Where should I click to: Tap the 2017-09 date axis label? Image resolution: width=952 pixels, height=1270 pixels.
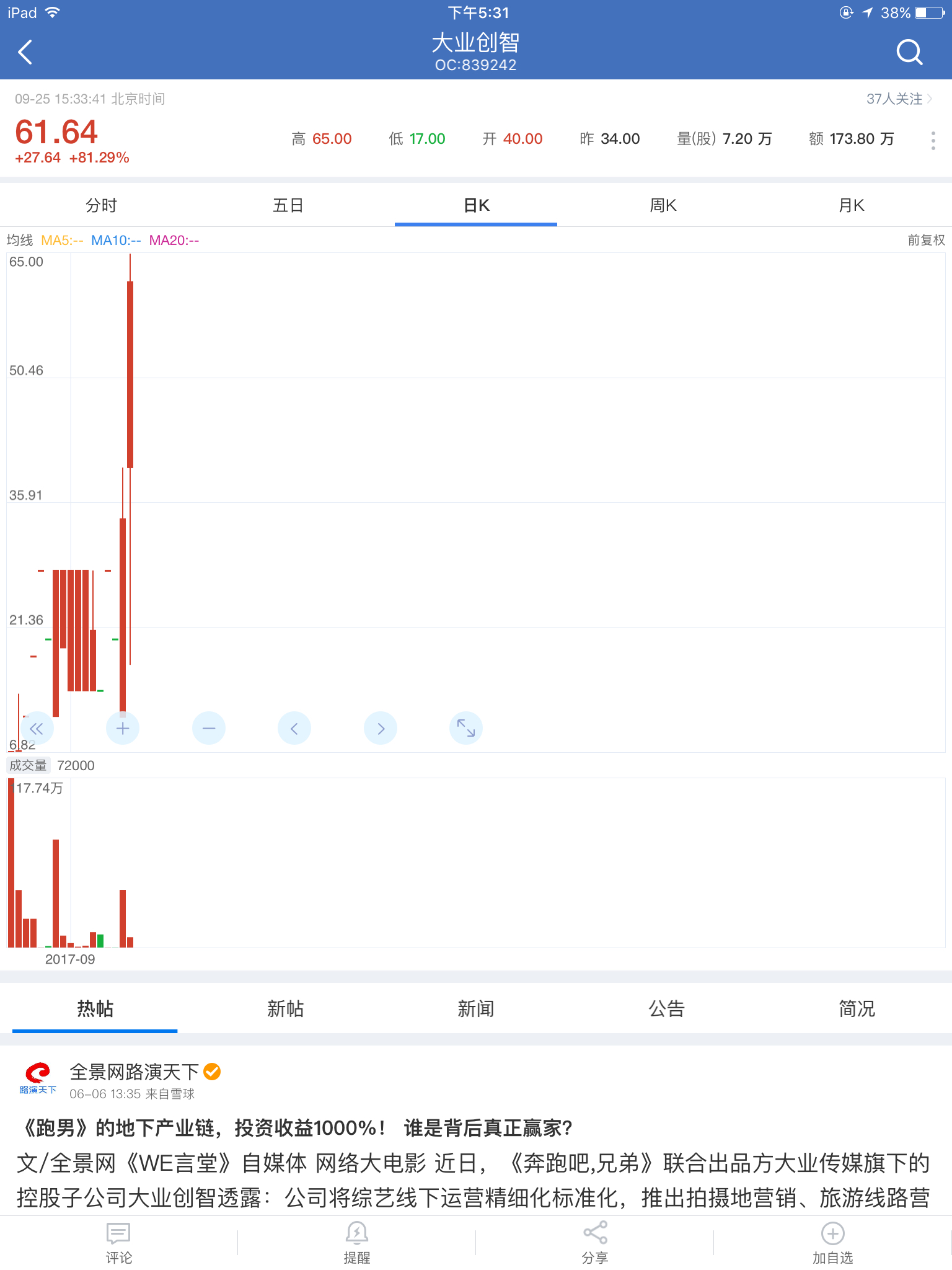(x=70, y=959)
